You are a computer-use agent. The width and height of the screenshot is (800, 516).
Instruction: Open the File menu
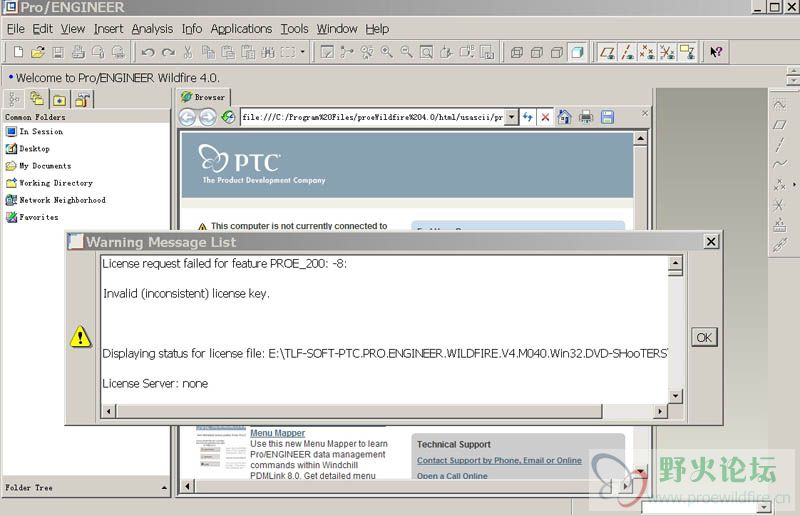[16, 29]
